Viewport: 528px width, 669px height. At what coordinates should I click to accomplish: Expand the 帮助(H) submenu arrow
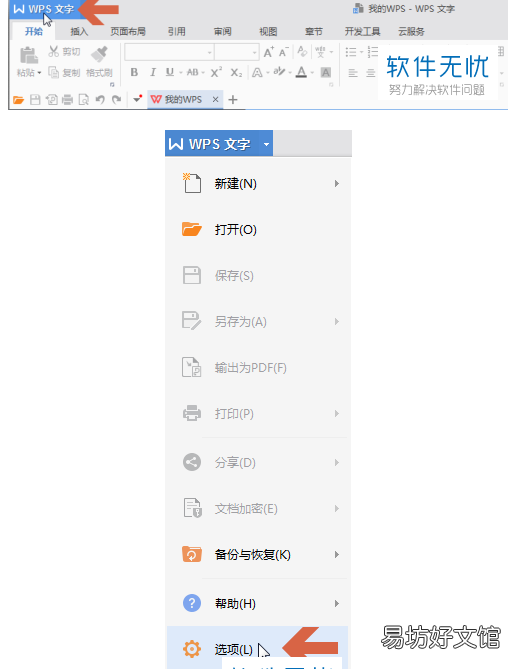[337, 603]
